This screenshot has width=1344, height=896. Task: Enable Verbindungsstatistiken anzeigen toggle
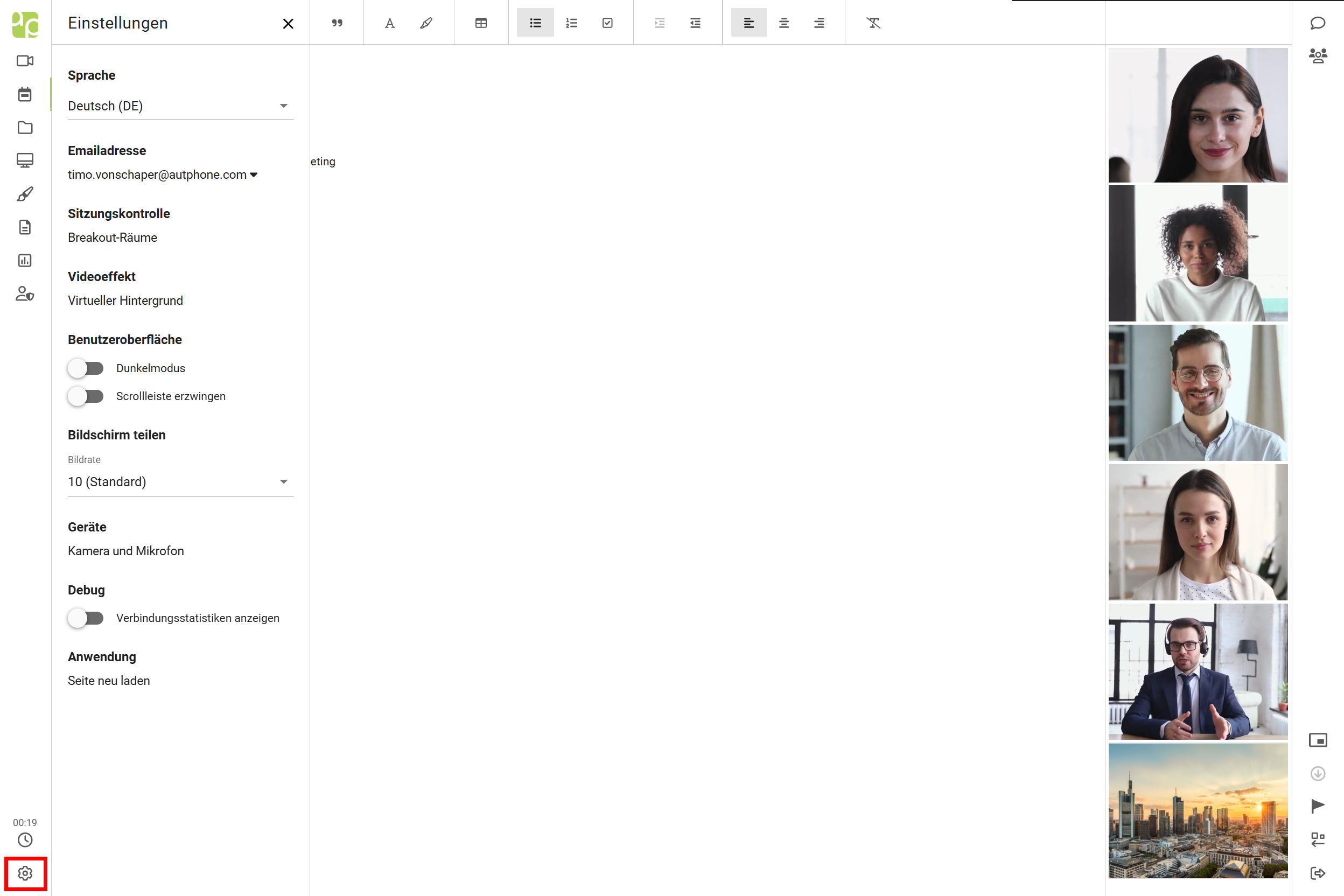pos(86,618)
